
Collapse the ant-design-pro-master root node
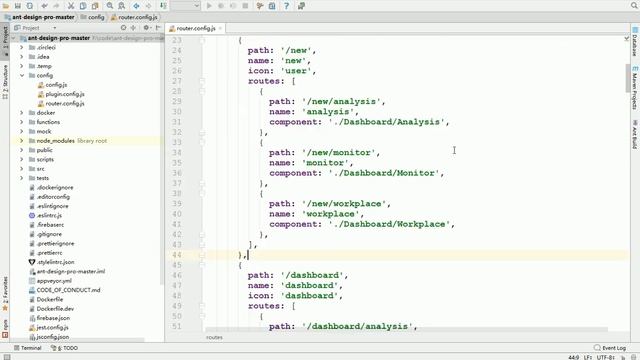(x=13, y=38)
